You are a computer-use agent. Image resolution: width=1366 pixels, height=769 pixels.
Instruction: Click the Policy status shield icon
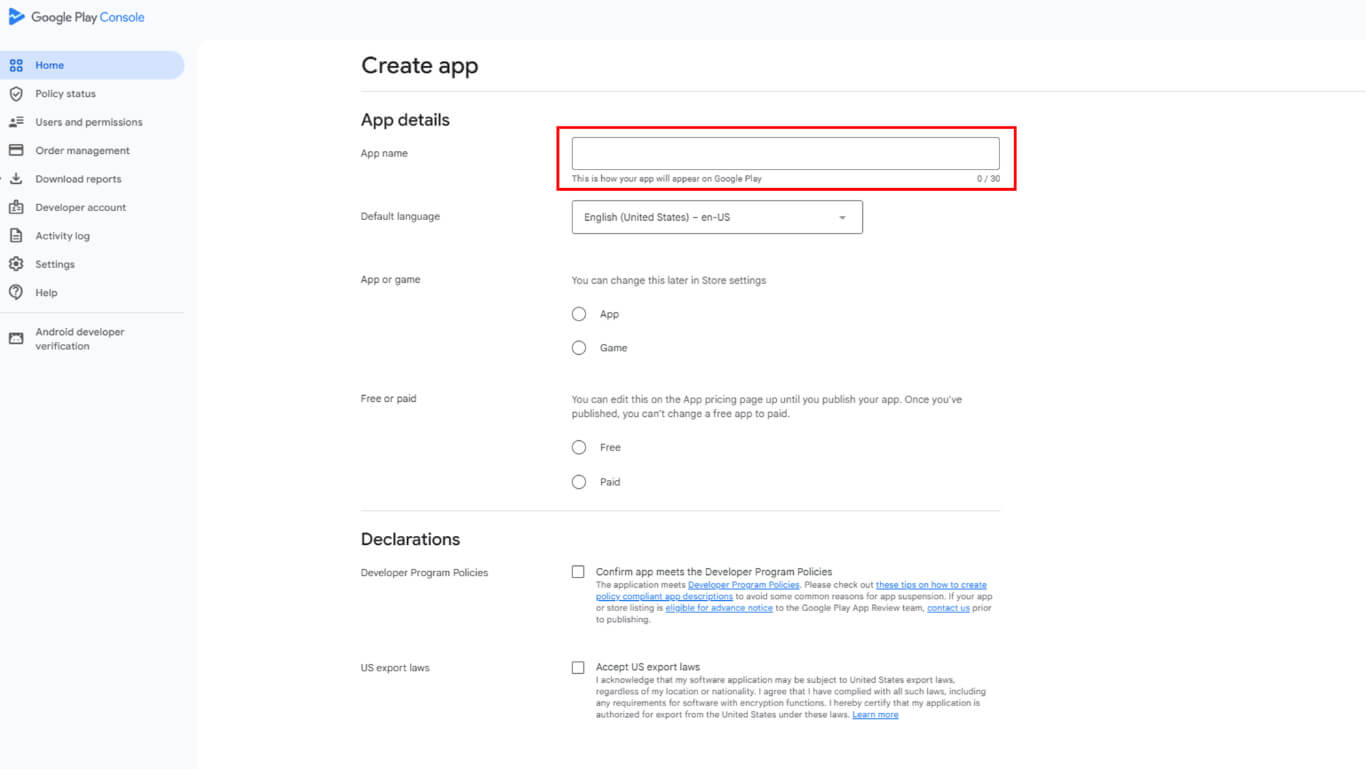coord(16,94)
